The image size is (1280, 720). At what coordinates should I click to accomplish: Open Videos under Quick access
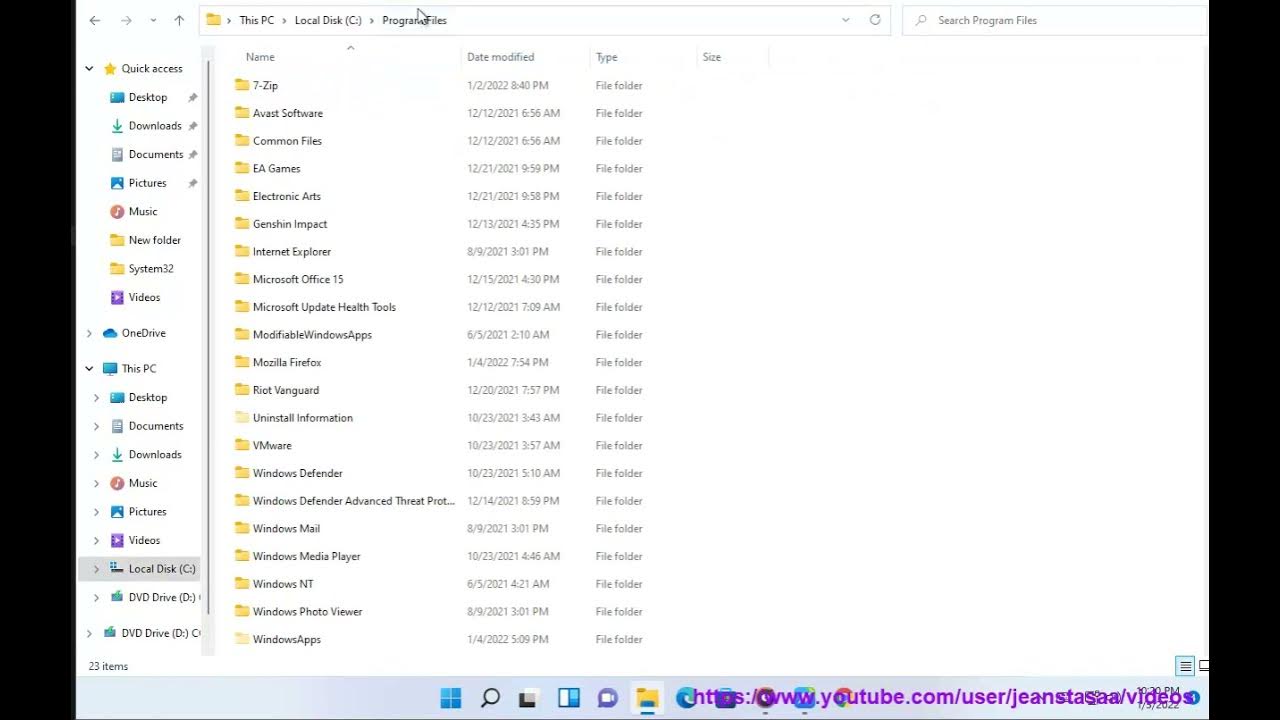144,297
